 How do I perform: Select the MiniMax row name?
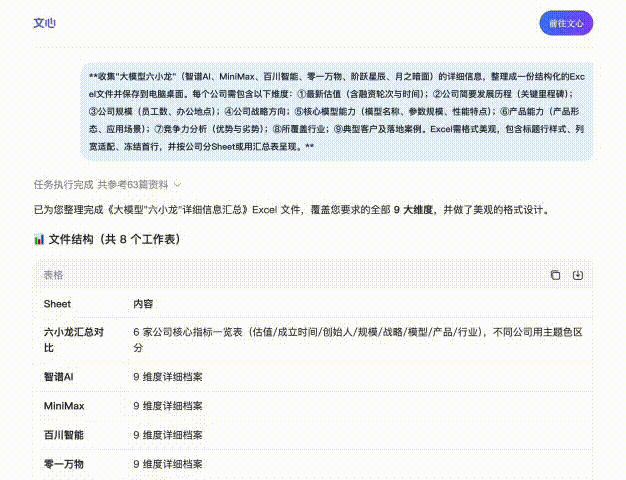point(64,406)
